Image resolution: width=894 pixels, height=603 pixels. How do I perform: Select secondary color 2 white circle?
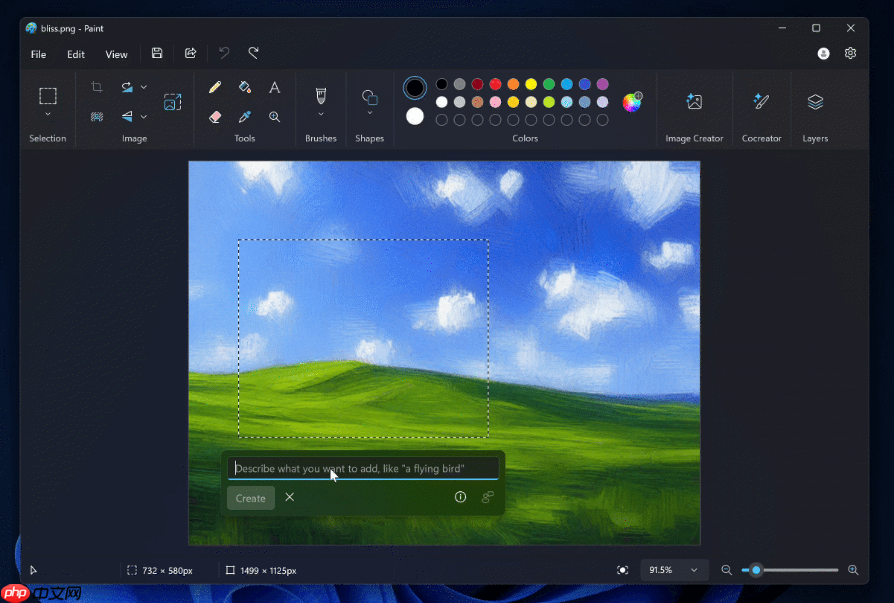point(415,116)
